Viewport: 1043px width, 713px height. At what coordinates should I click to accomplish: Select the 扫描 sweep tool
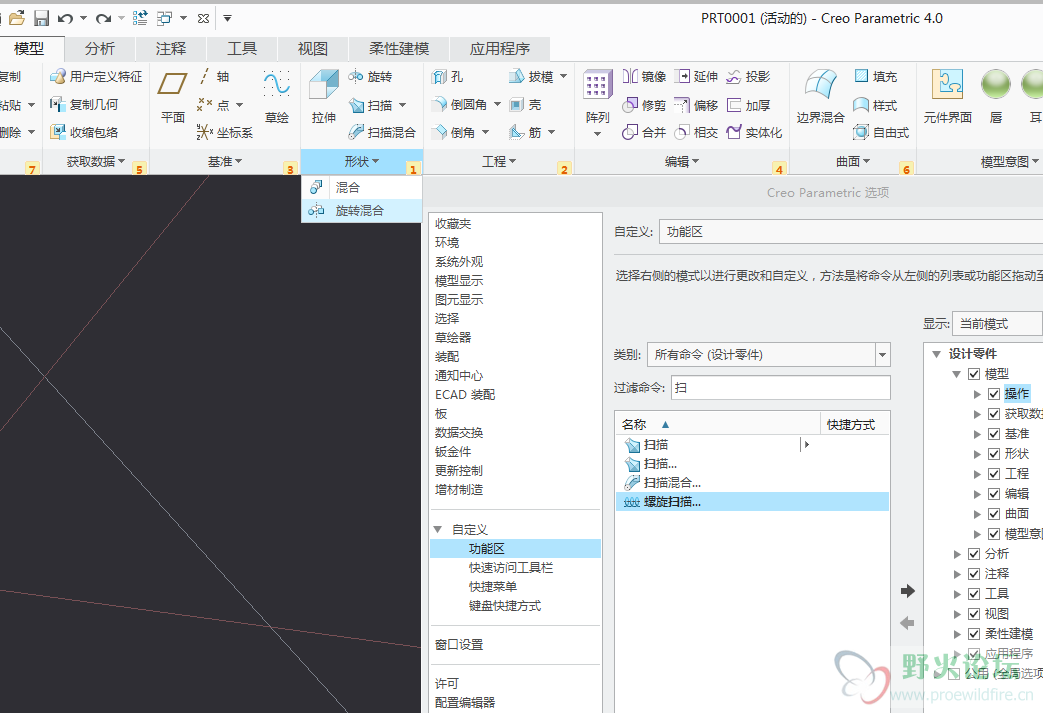coord(371,105)
